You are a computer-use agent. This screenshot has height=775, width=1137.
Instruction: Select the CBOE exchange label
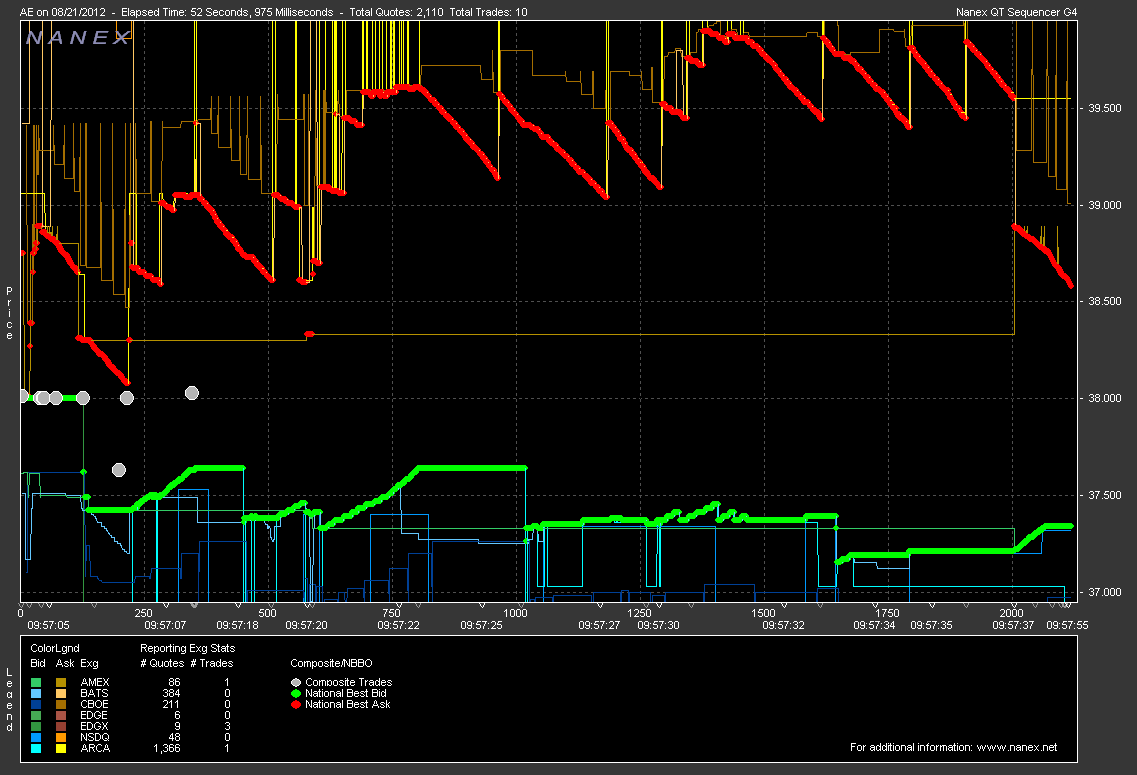pyautogui.click(x=94, y=704)
